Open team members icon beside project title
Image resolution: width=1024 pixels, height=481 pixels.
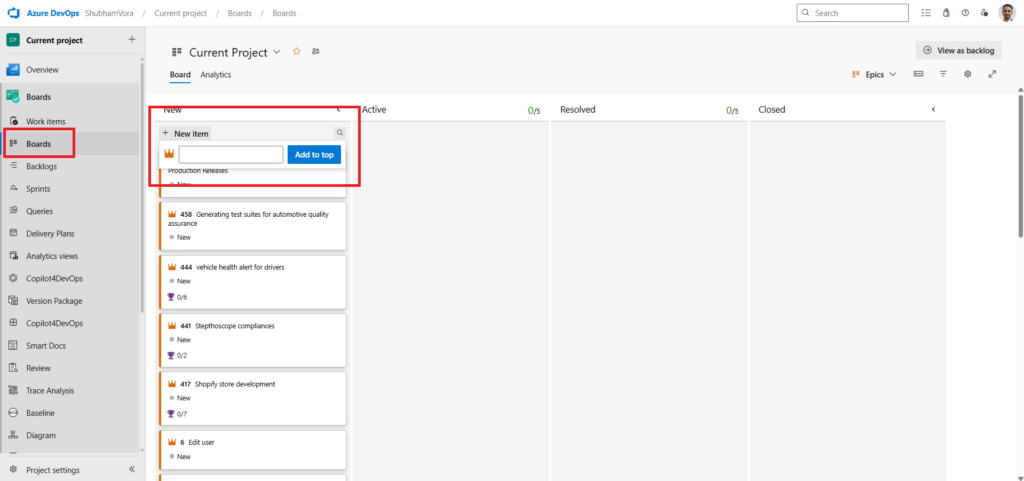tap(316, 51)
